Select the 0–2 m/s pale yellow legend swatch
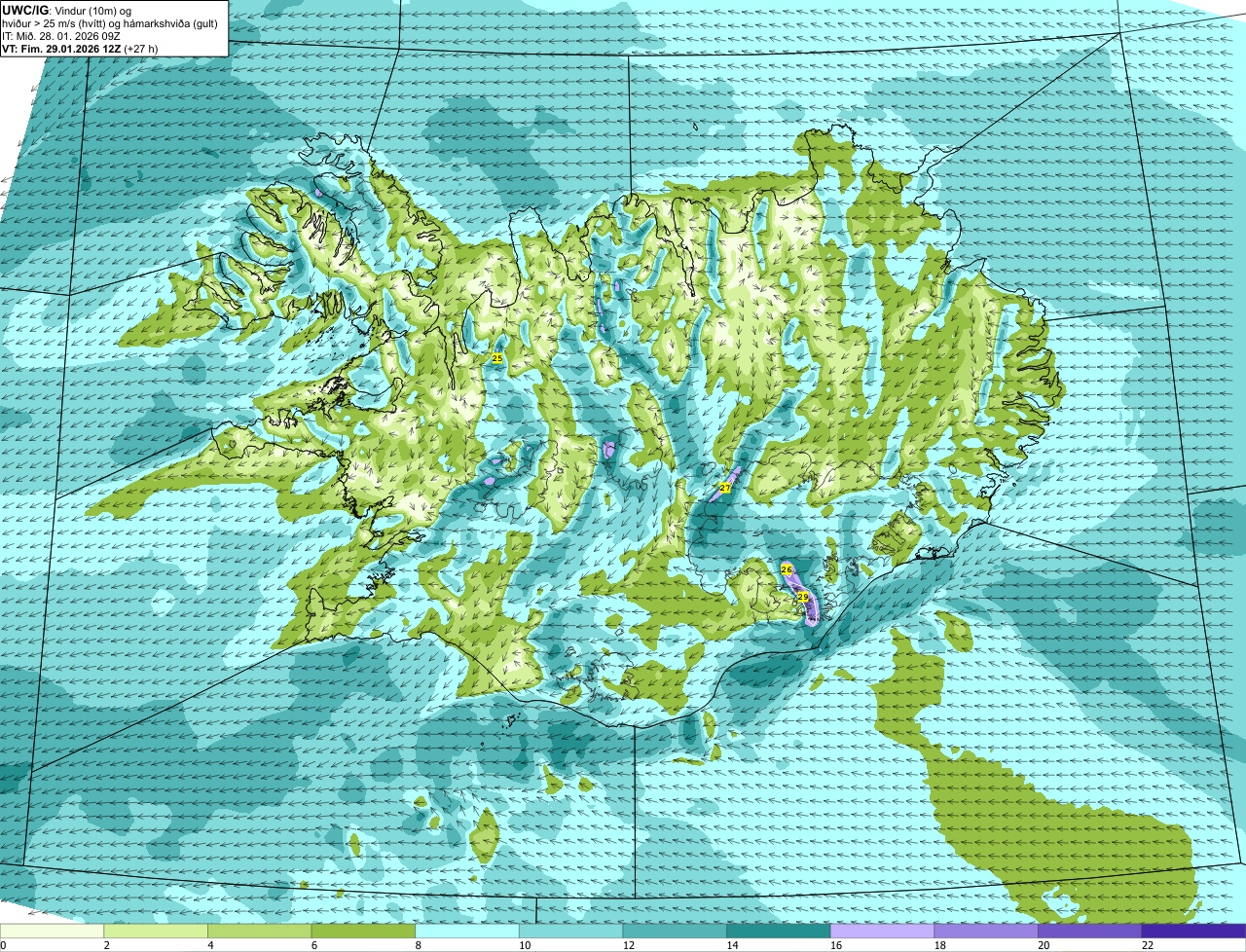This screenshot has height=952, width=1246. pyautogui.click(x=52, y=932)
